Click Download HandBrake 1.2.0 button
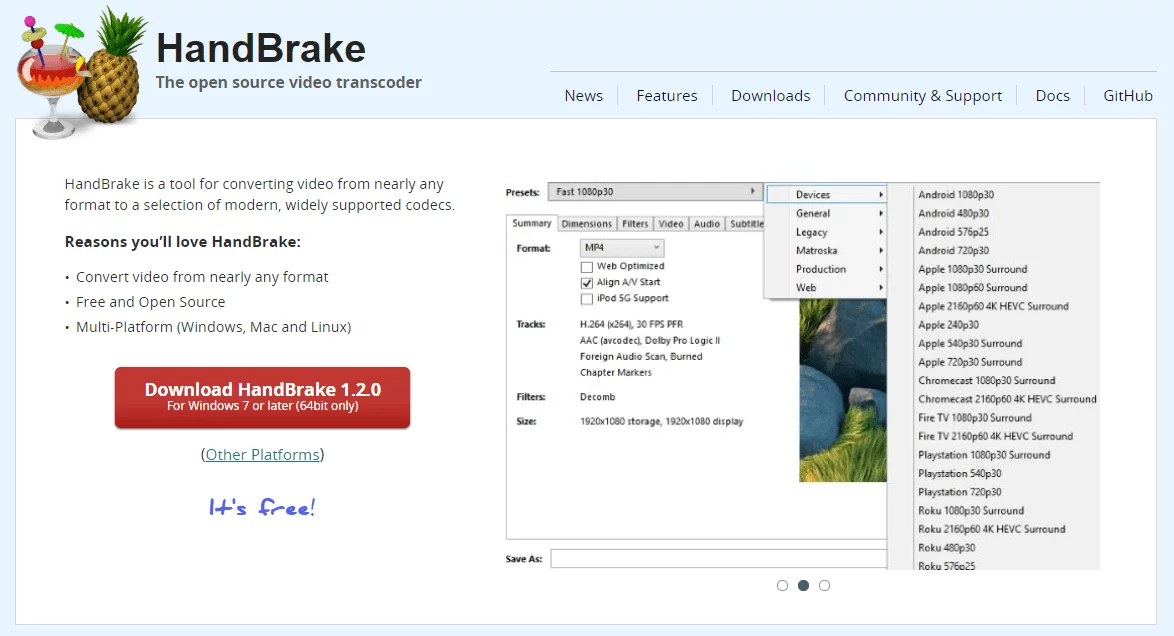 tap(262, 396)
